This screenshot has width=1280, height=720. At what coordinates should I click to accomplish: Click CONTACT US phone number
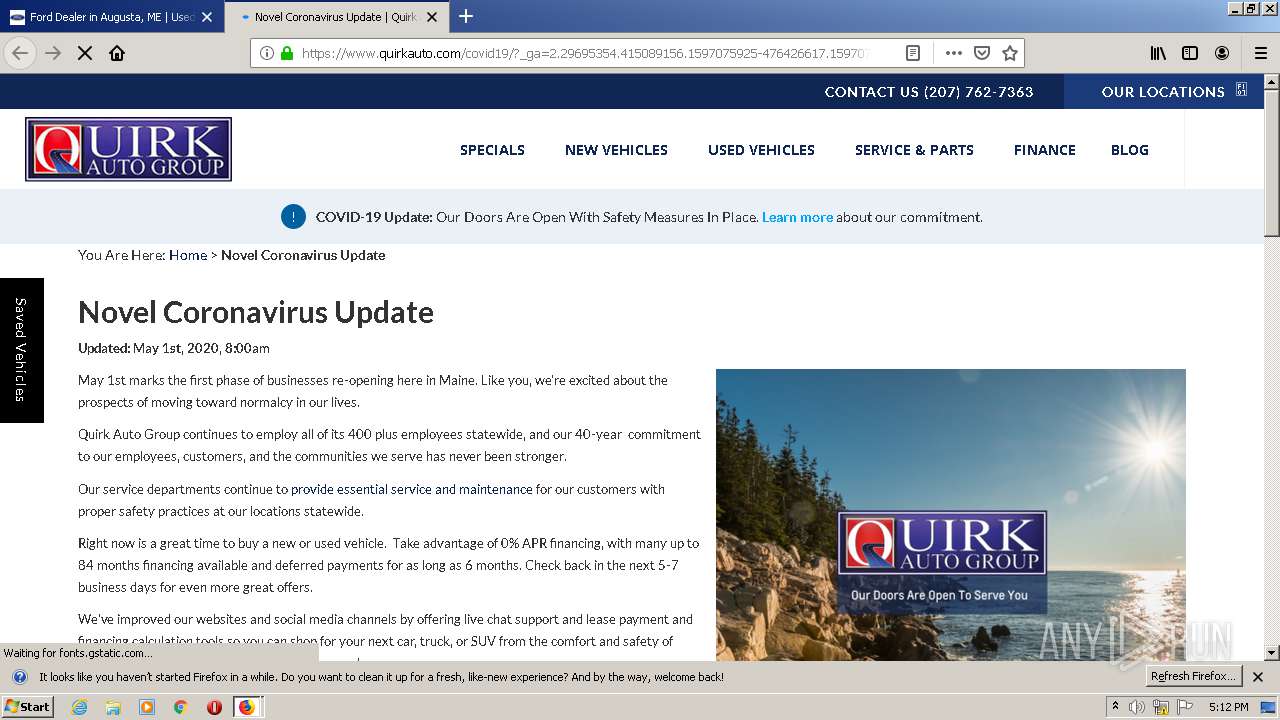click(929, 91)
